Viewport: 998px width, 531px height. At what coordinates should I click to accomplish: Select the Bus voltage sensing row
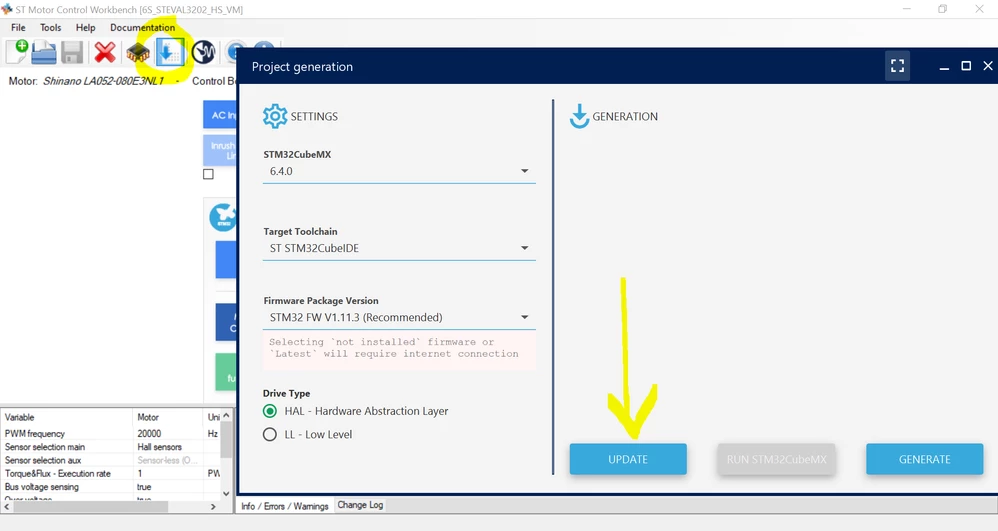point(111,487)
